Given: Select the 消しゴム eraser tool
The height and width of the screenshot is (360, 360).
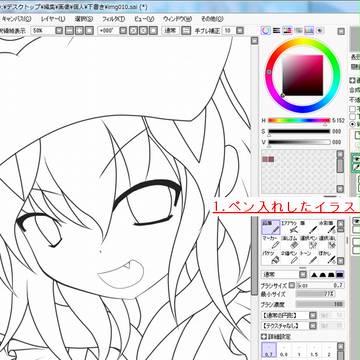Looking at the screenshot, I should (289, 243).
